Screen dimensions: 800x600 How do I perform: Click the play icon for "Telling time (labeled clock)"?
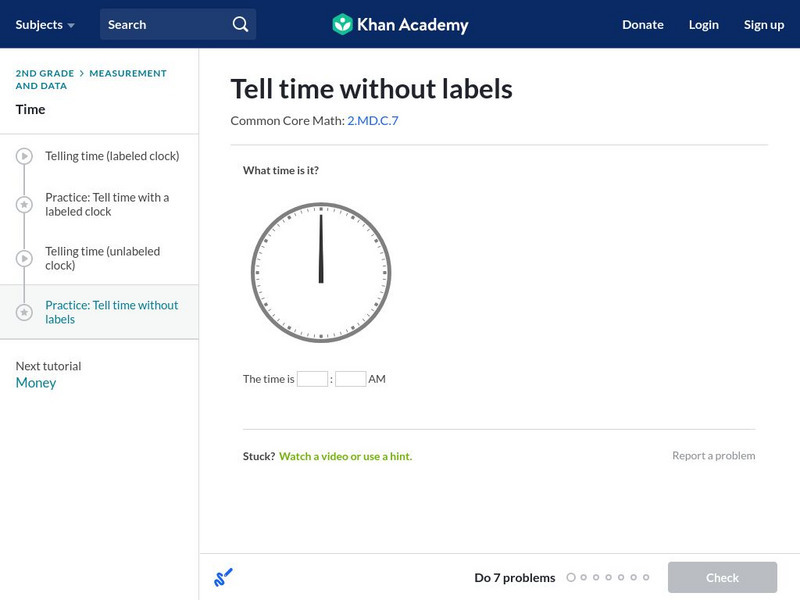[x=22, y=156]
